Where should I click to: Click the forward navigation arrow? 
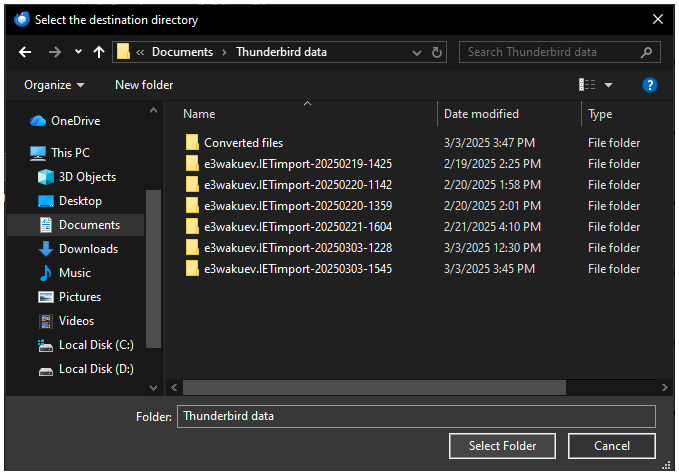(55, 52)
